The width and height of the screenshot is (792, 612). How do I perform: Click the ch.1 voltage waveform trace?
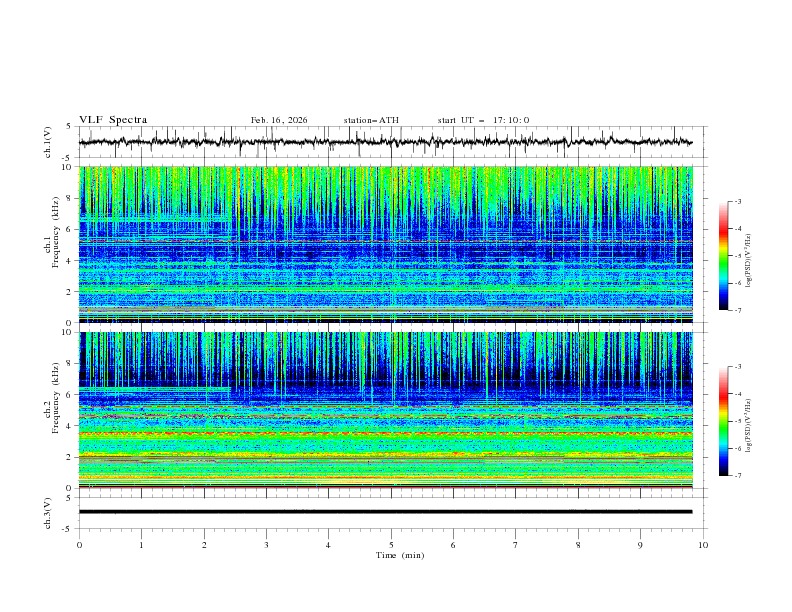click(385, 142)
